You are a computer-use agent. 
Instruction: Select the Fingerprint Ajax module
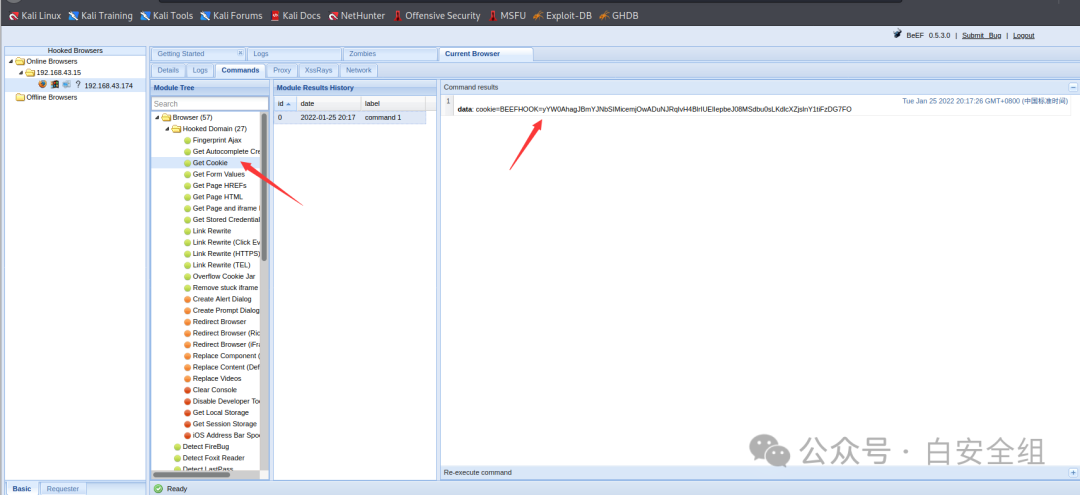click(x=217, y=140)
